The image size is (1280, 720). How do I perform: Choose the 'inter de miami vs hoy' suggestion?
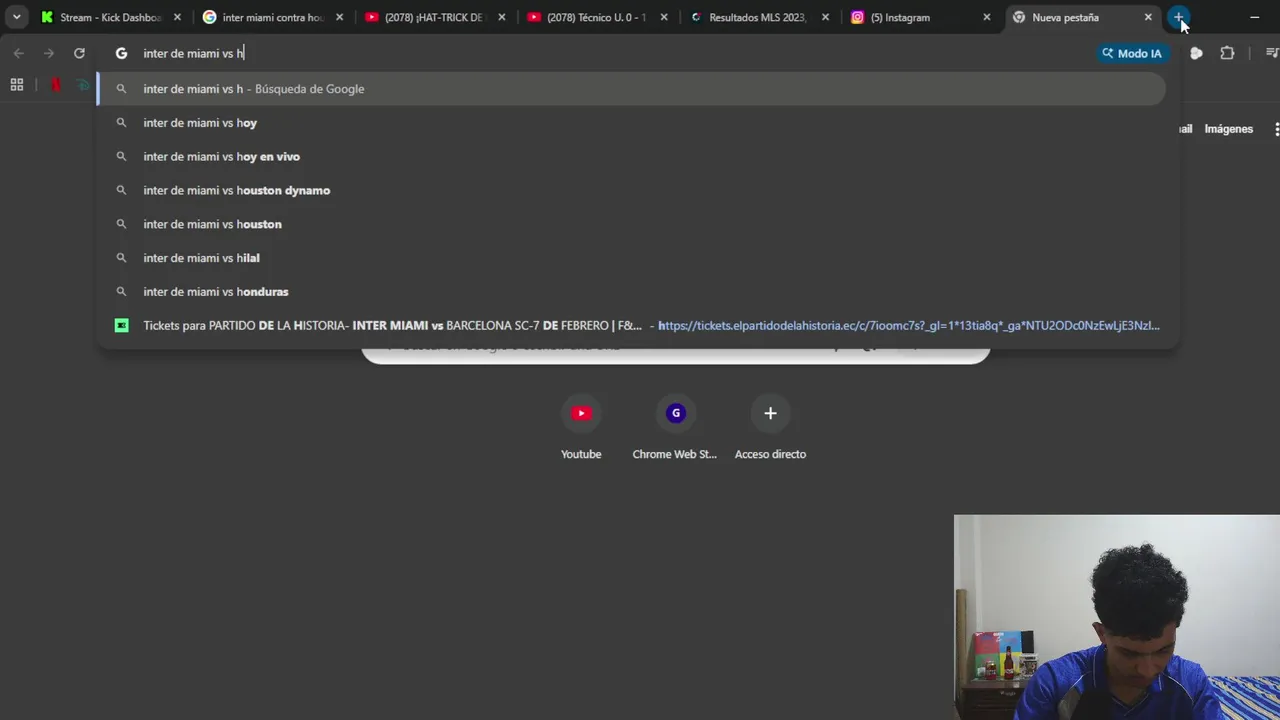[631, 123]
